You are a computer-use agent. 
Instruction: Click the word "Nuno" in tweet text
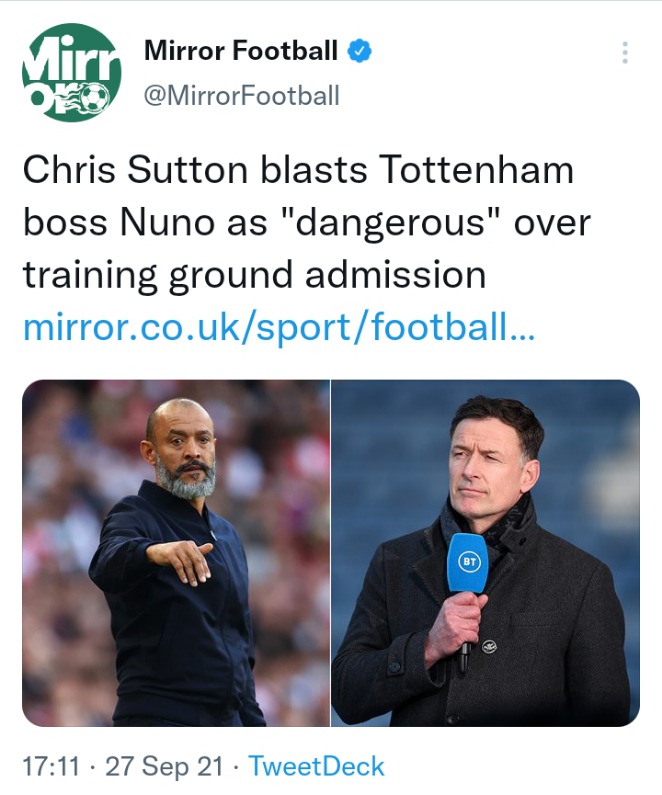click(167, 222)
